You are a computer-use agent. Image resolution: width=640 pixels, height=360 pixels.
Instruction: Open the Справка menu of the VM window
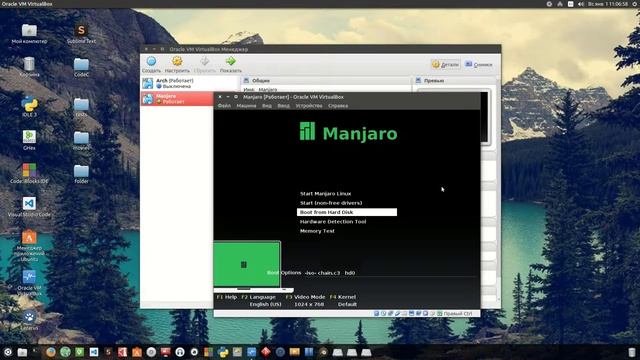tap(338, 106)
